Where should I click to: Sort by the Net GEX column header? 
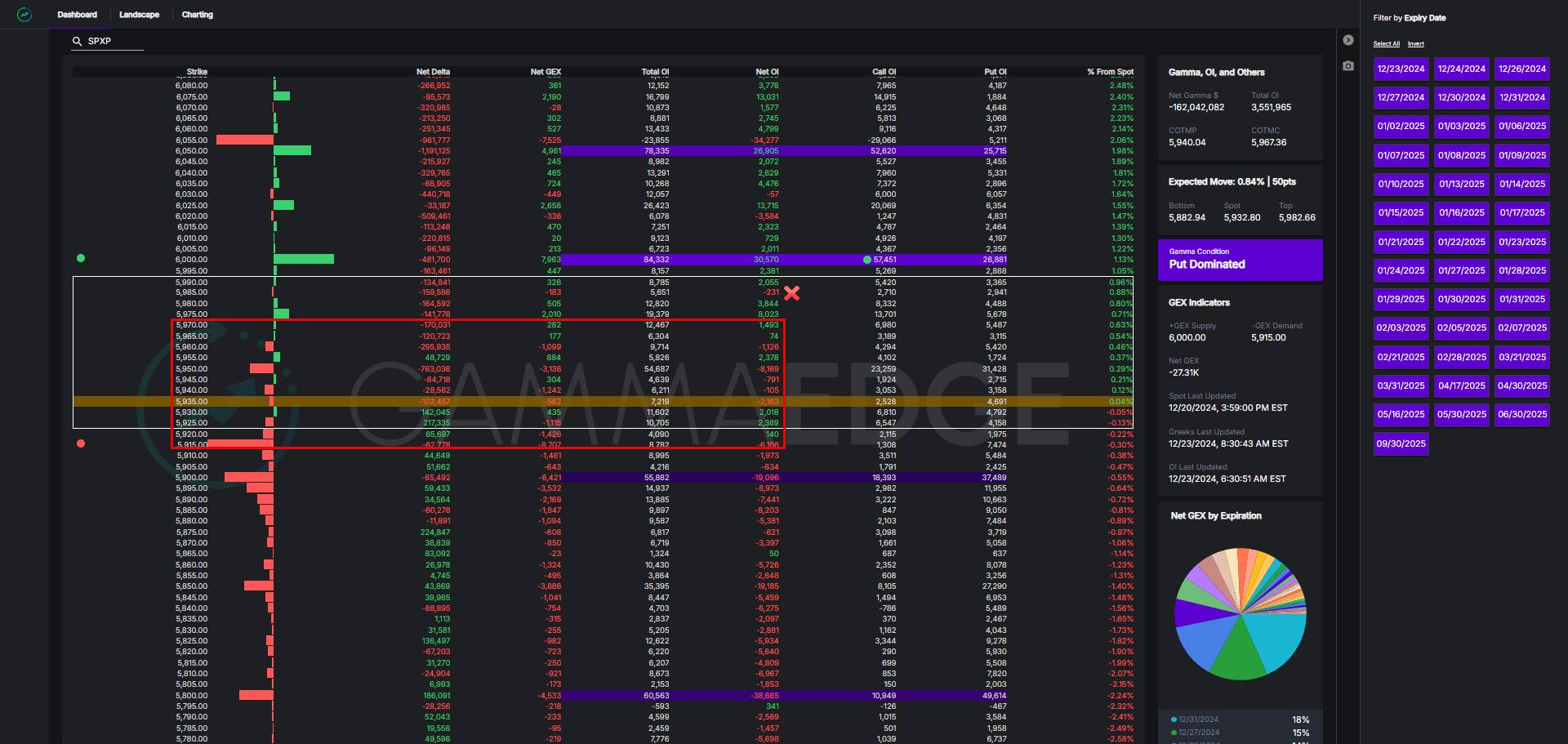[x=545, y=72]
